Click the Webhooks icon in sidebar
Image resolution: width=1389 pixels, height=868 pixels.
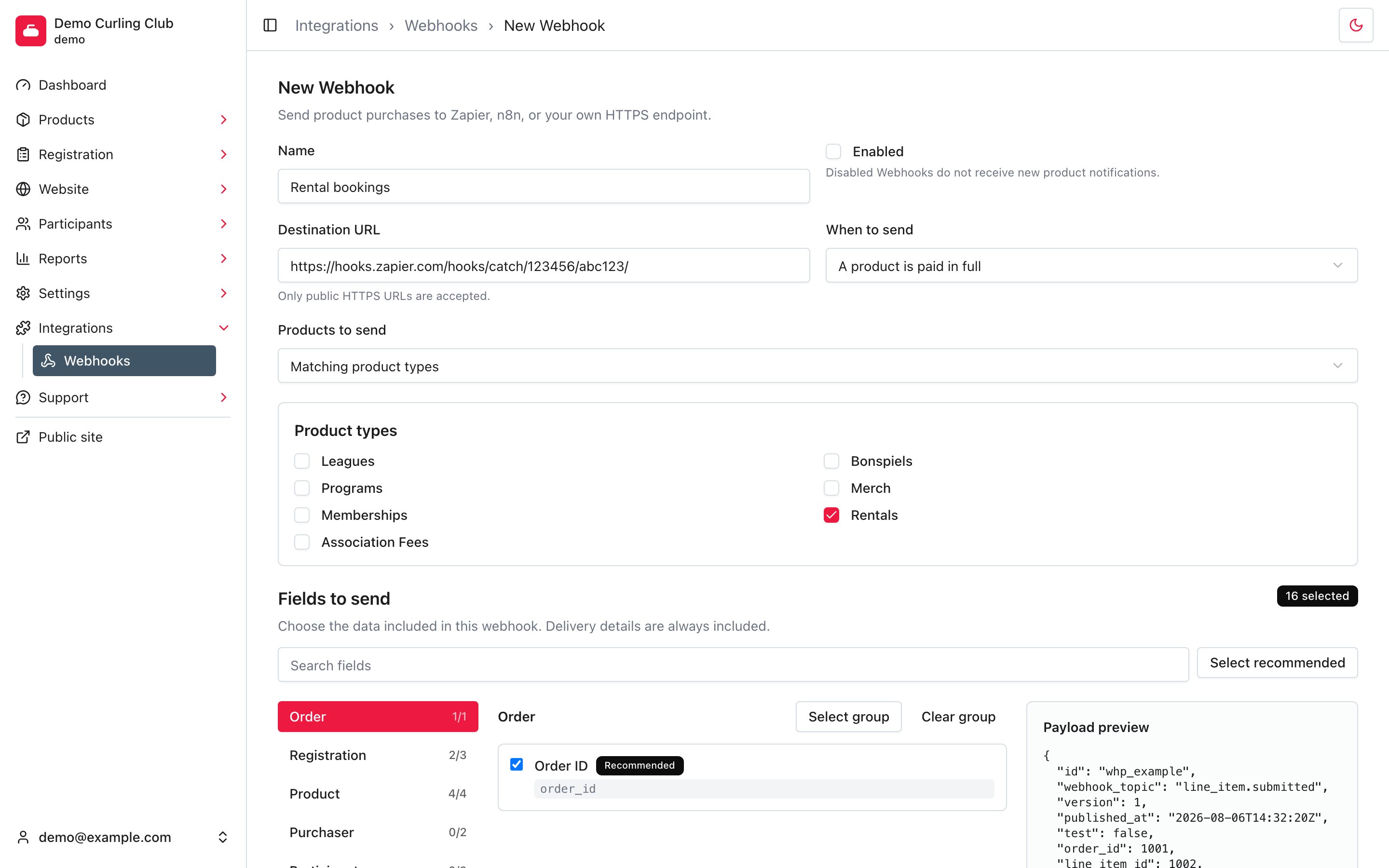49,361
